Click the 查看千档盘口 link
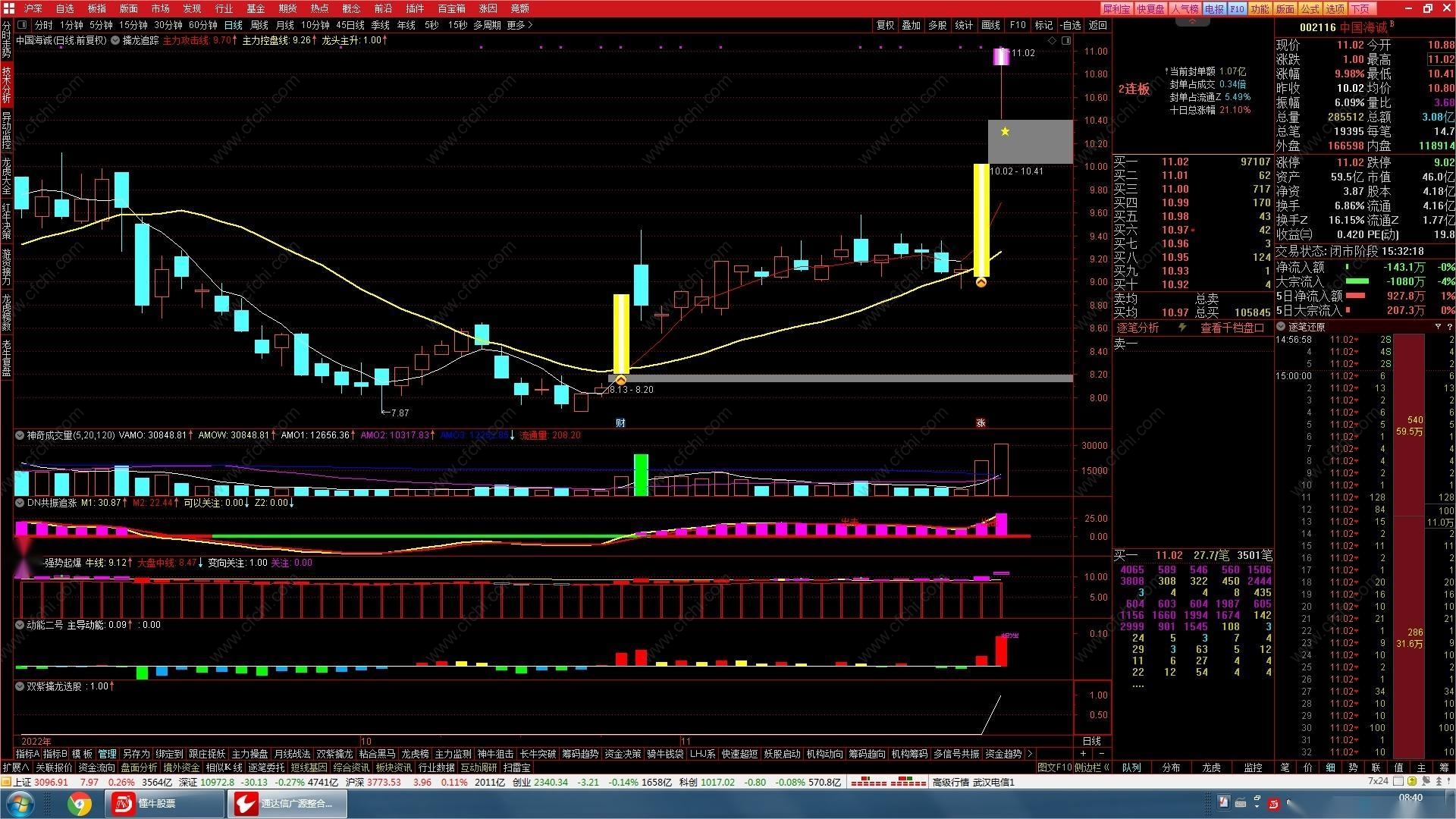 (x=1232, y=328)
